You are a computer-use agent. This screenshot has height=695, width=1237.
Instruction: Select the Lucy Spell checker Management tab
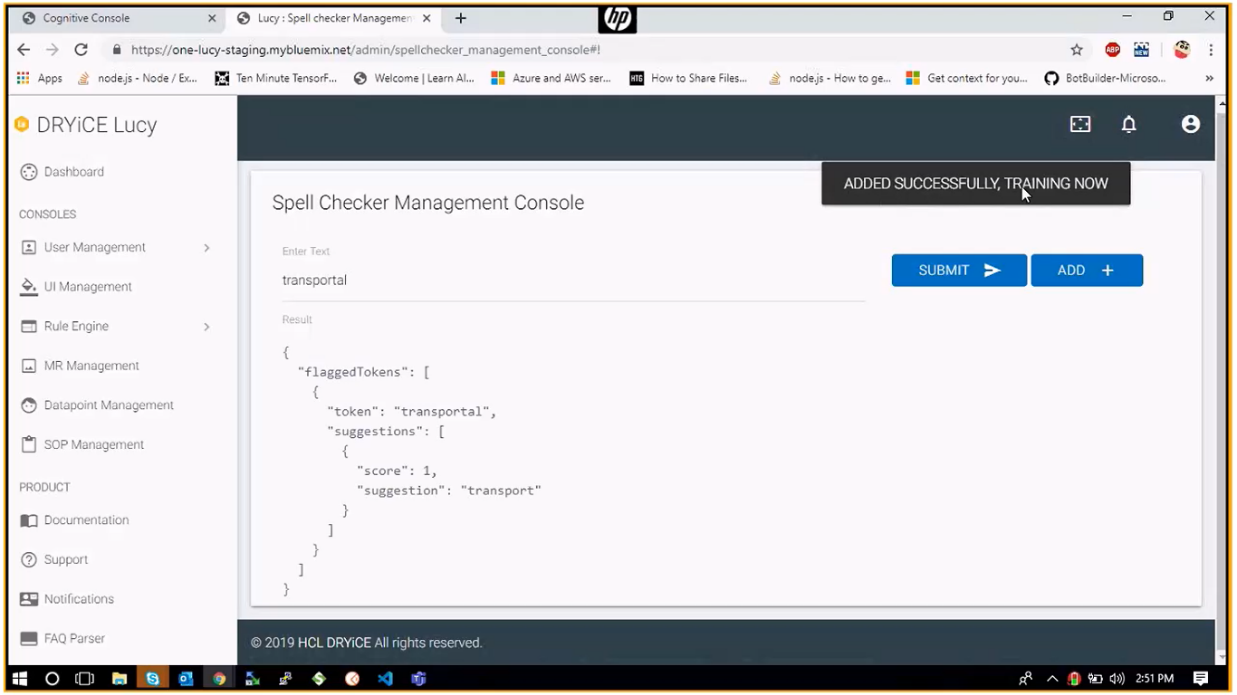(x=333, y=18)
